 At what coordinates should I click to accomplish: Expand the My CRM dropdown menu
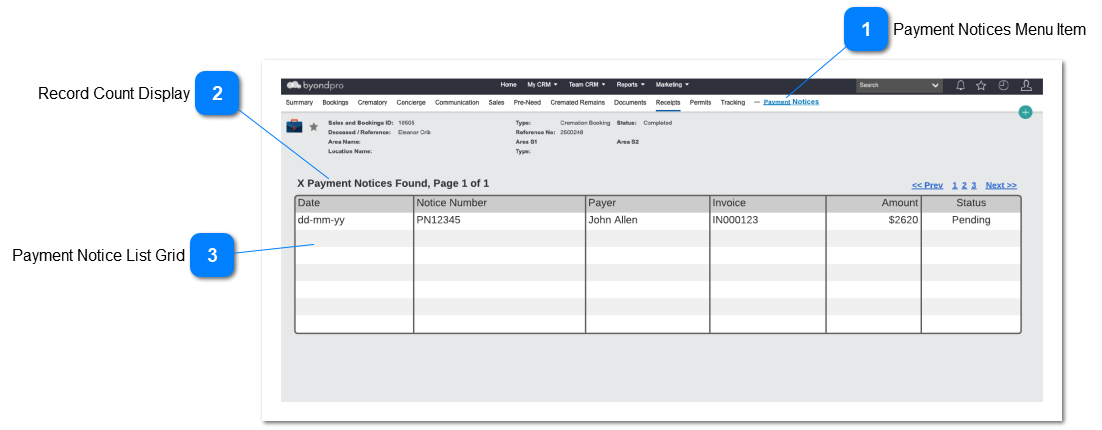pyautogui.click(x=542, y=85)
